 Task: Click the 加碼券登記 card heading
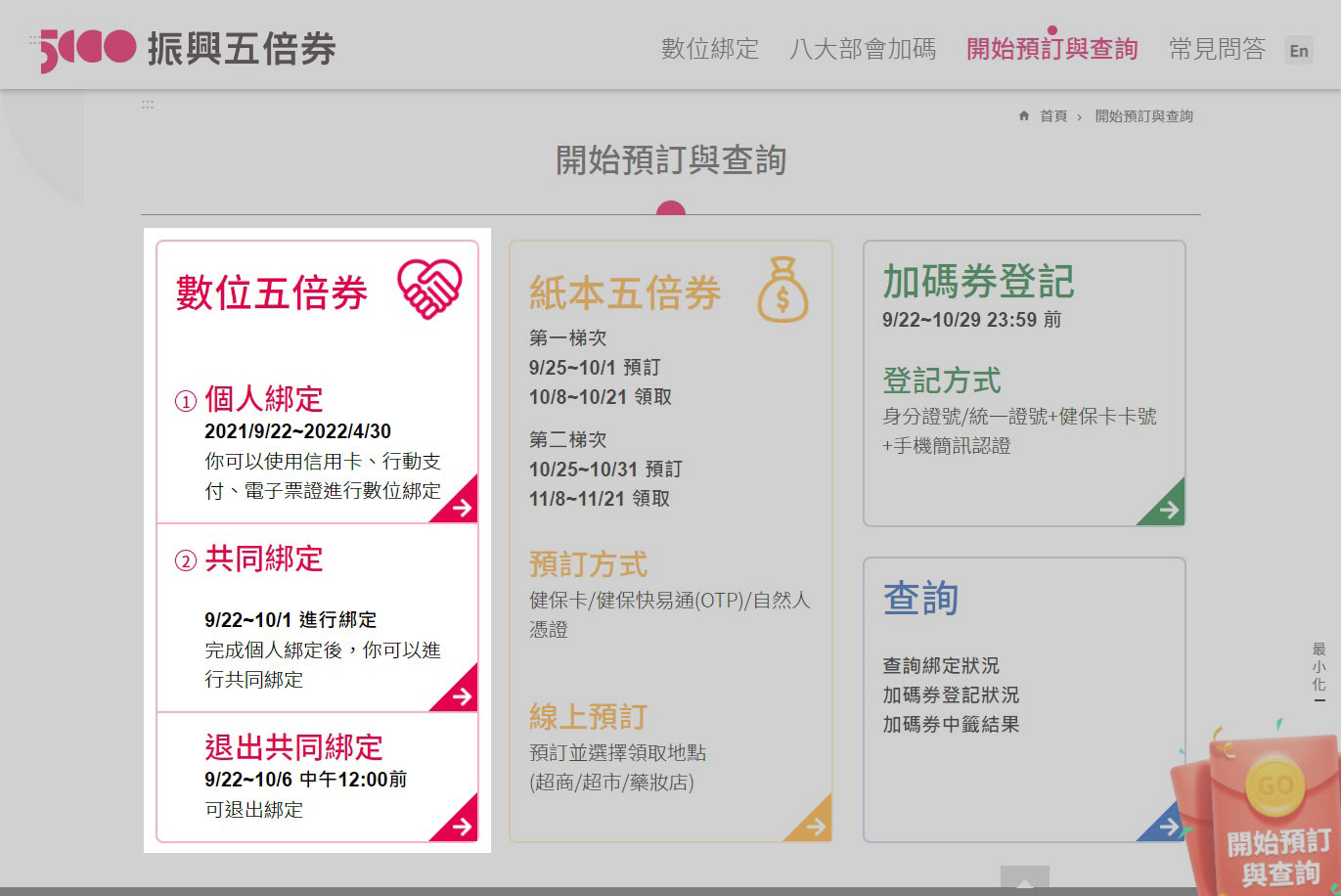click(978, 282)
